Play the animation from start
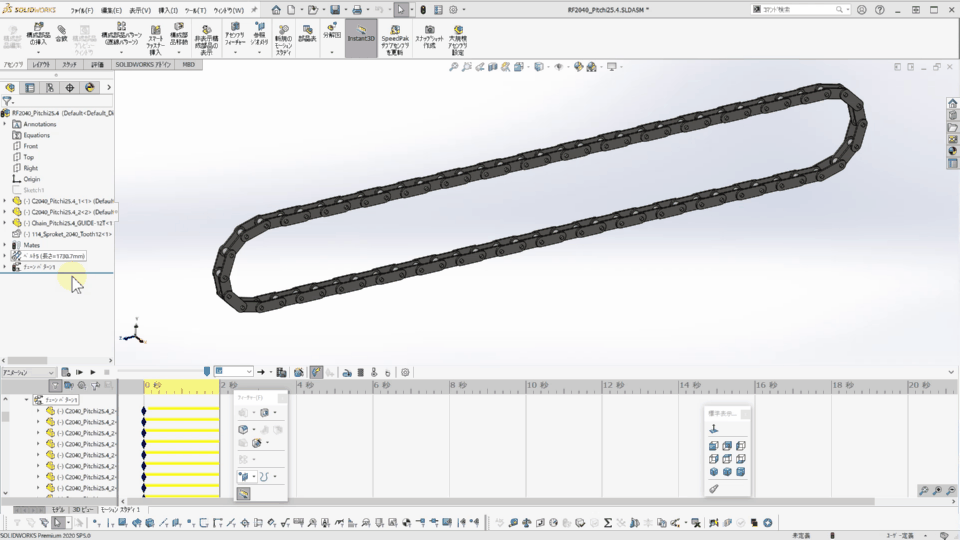 tap(79, 372)
